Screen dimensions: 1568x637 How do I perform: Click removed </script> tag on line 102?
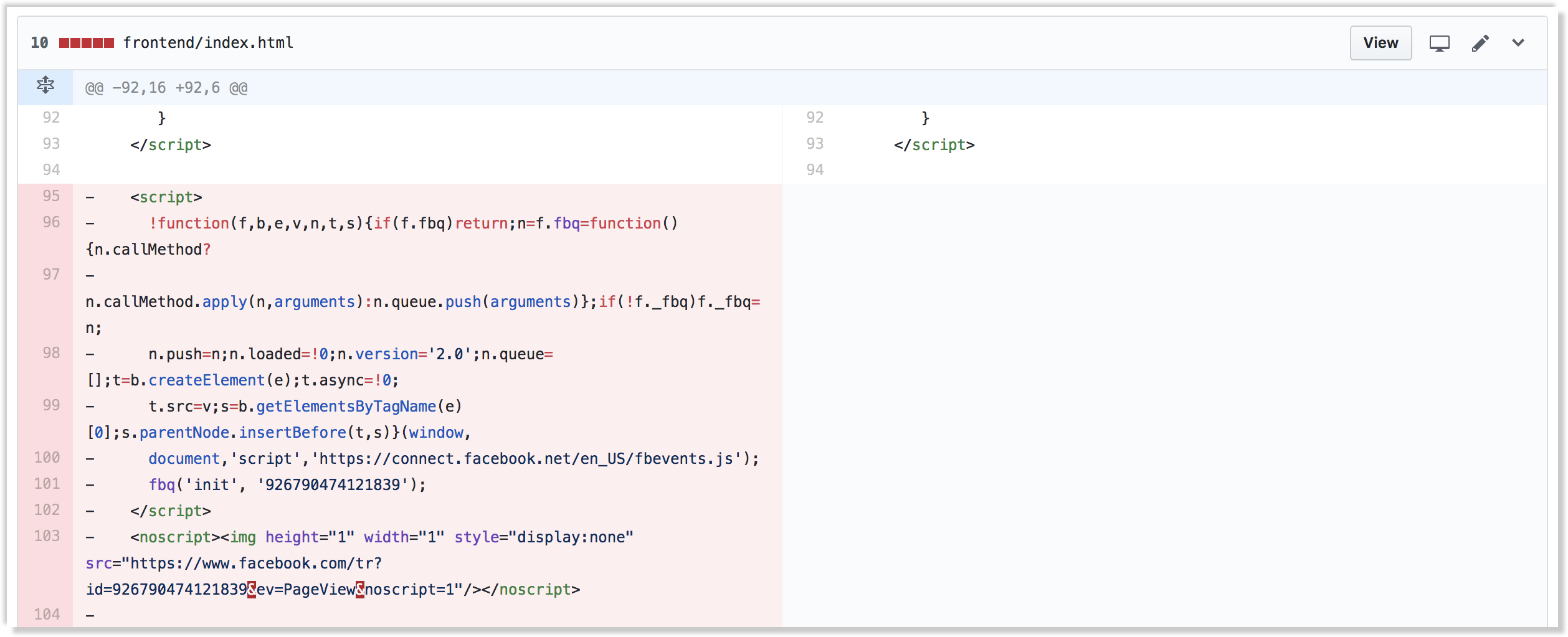coord(171,511)
